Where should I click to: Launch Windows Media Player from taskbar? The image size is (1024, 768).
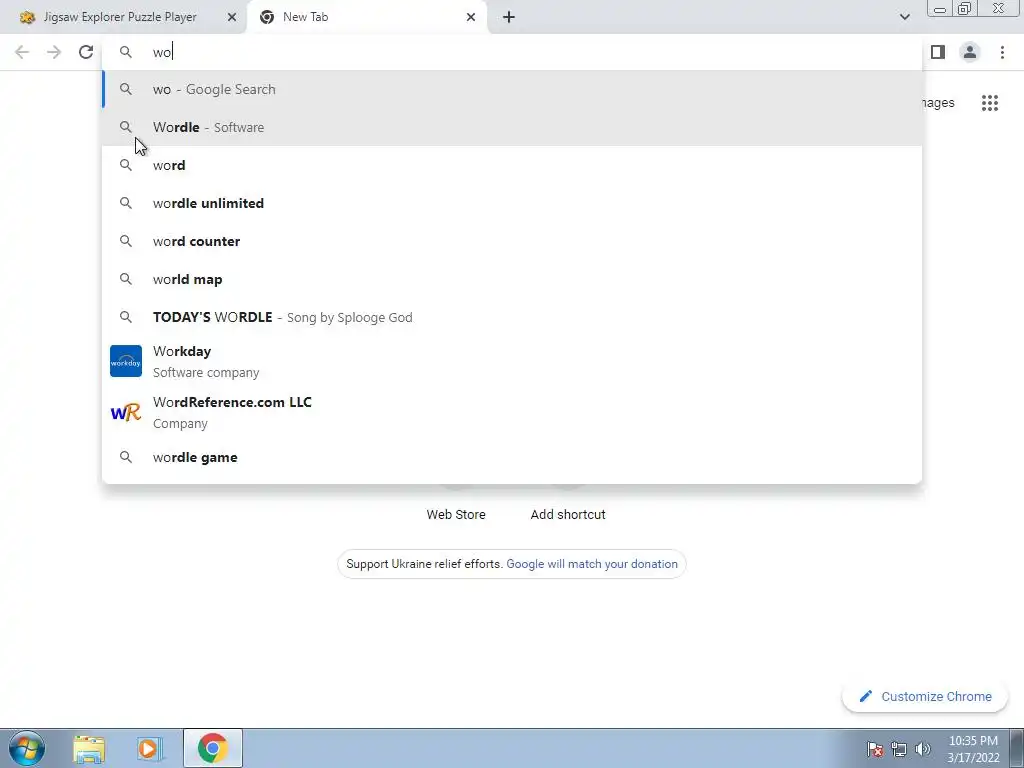point(150,748)
